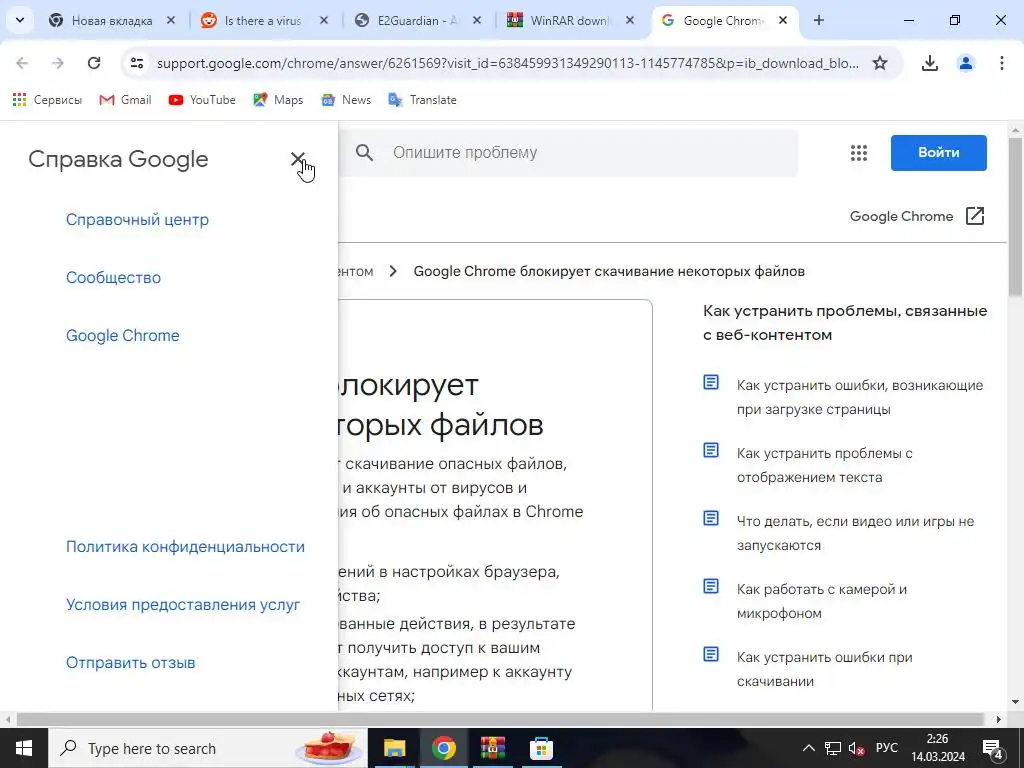Open article about видео или игры не запускаются
The image size is (1024, 768).
[x=855, y=533]
